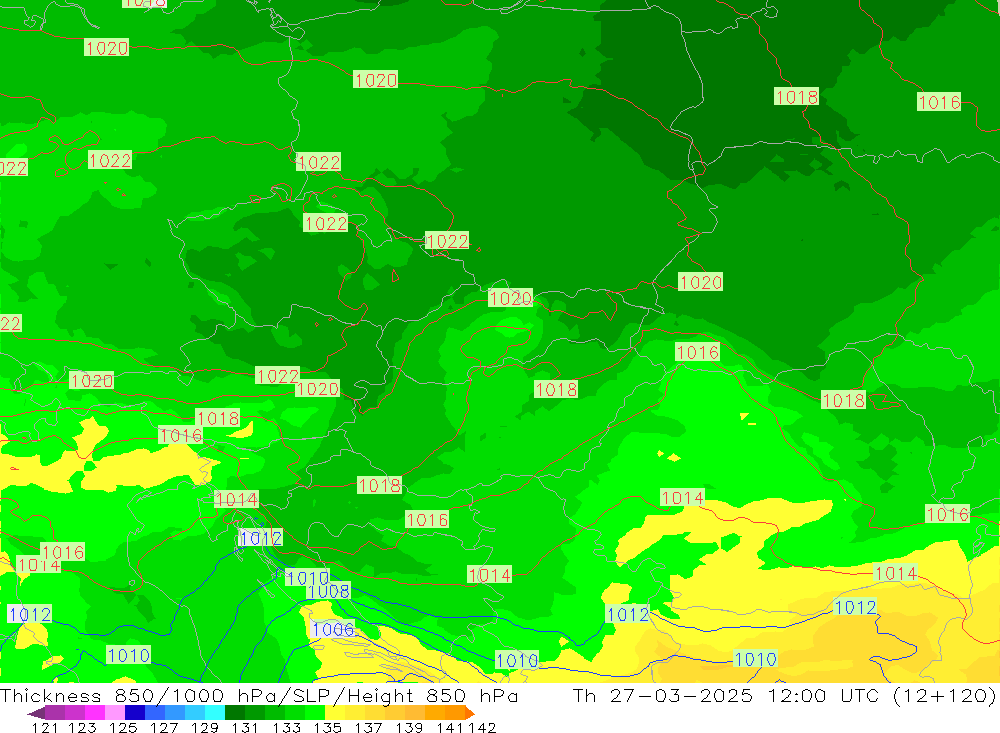Click the legend value 127
This screenshot has height=733, width=1000.
163,727
